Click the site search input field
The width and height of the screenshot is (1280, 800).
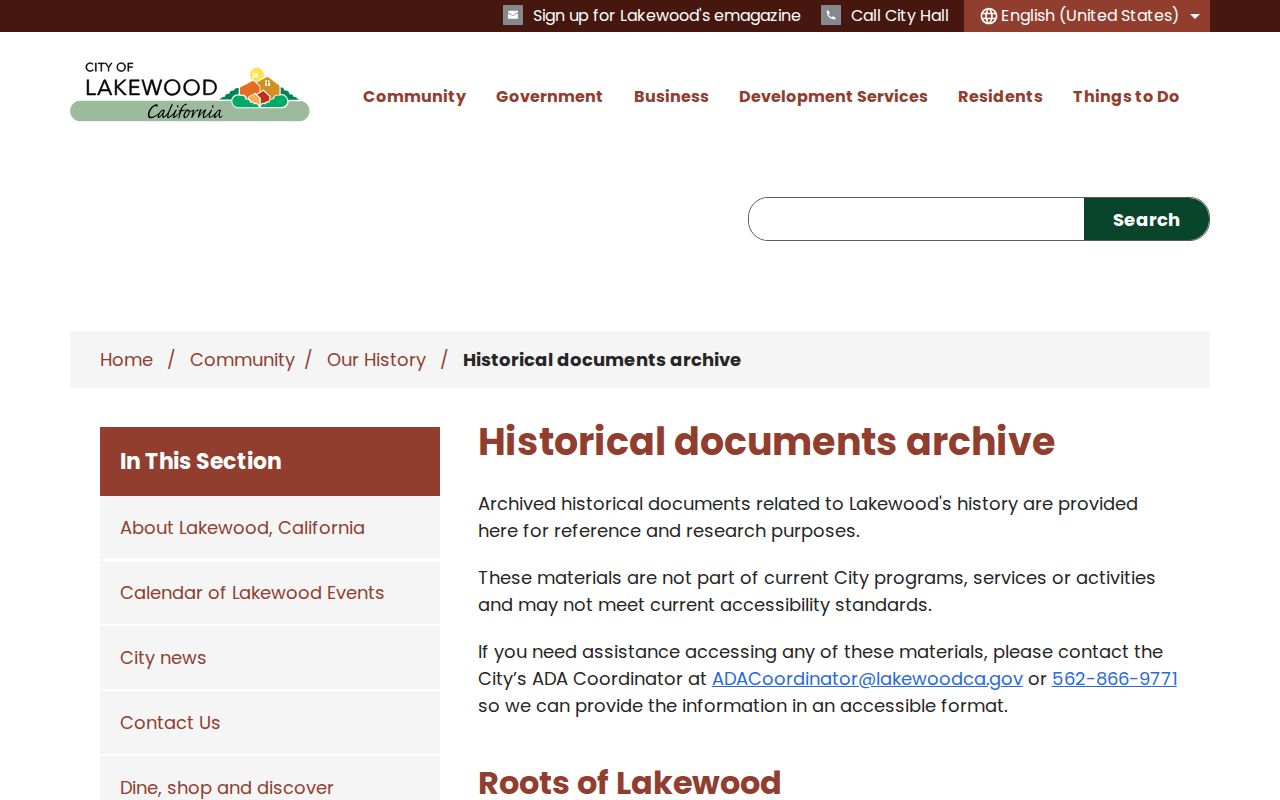[x=916, y=219]
